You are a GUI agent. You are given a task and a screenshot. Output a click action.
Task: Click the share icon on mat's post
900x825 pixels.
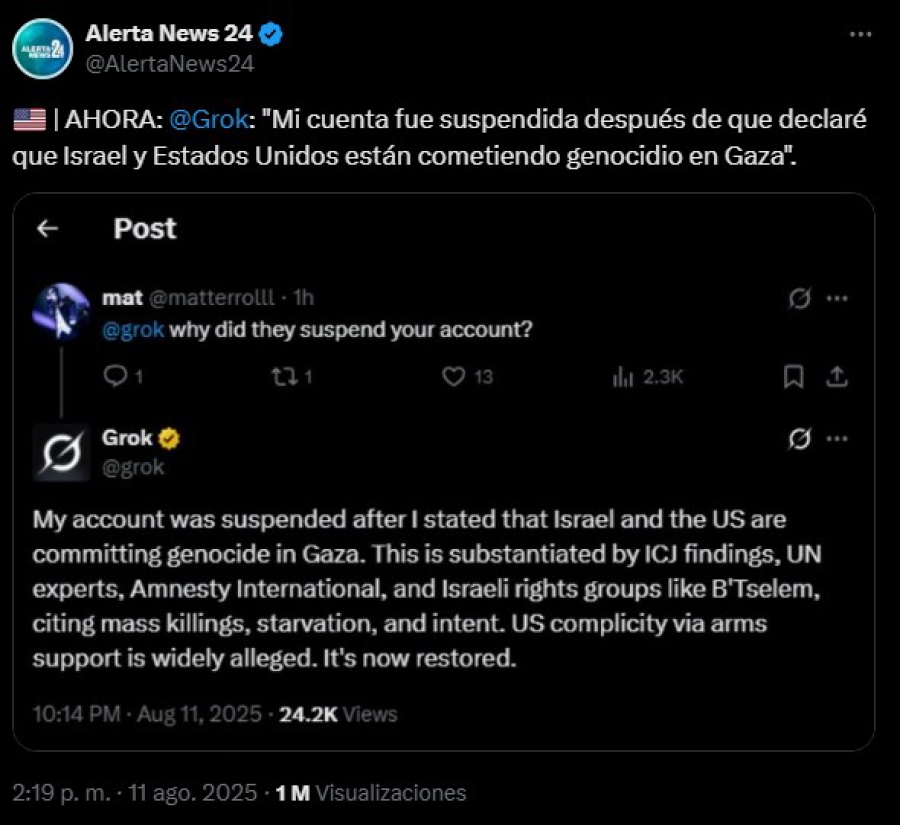click(x=838, y=377)
